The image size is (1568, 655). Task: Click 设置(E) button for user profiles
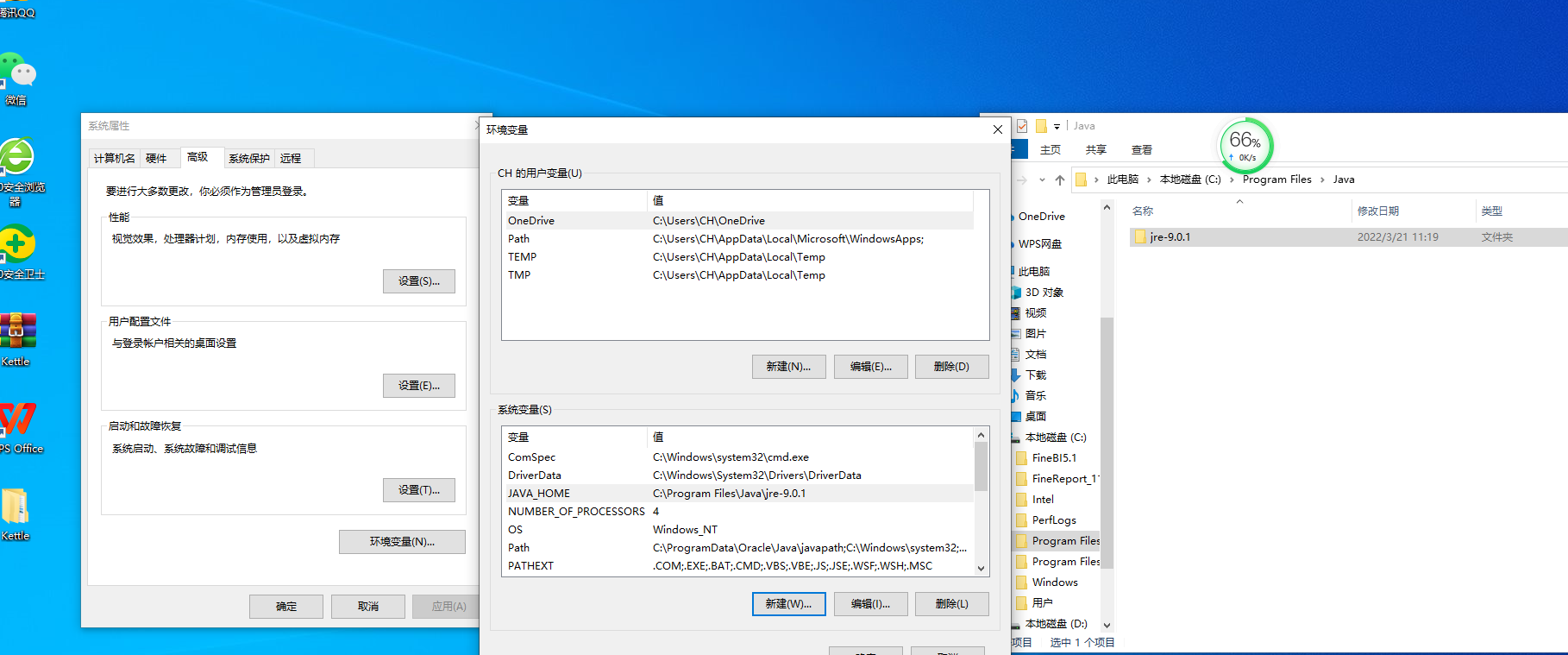click(419, 386)
